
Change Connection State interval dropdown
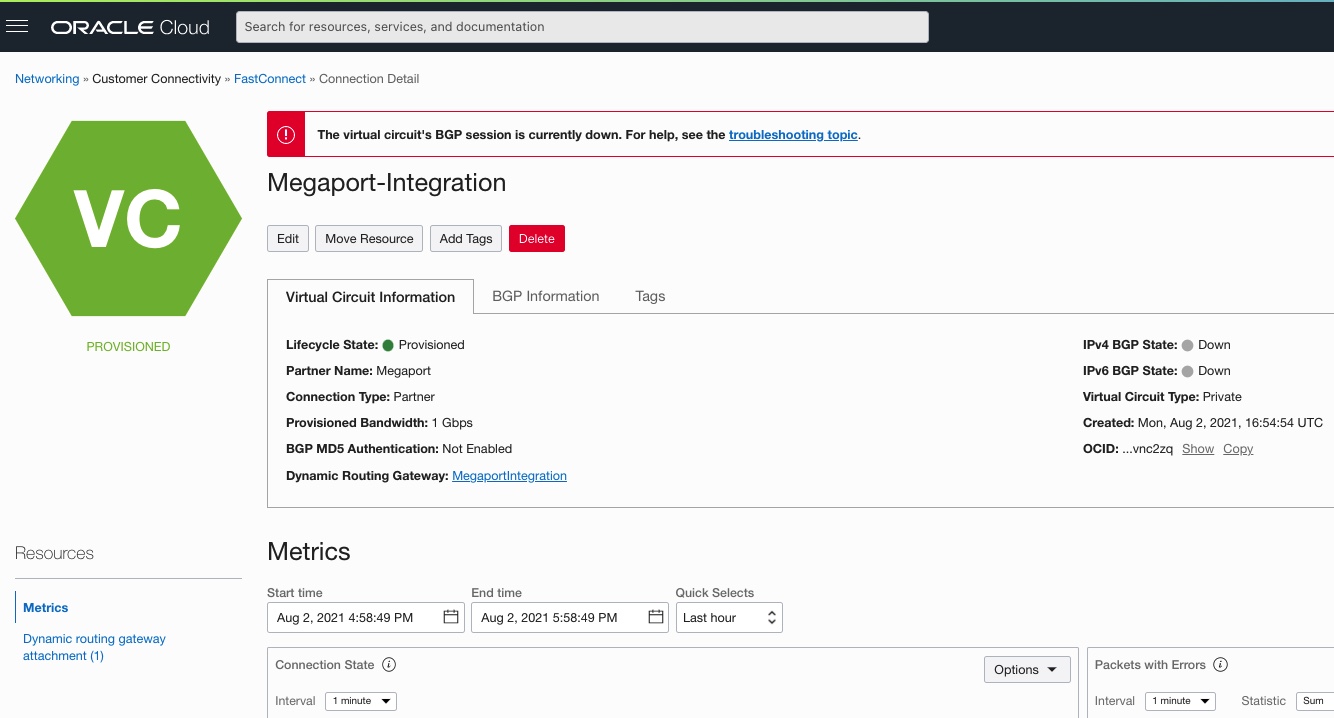tap(361, 701)
